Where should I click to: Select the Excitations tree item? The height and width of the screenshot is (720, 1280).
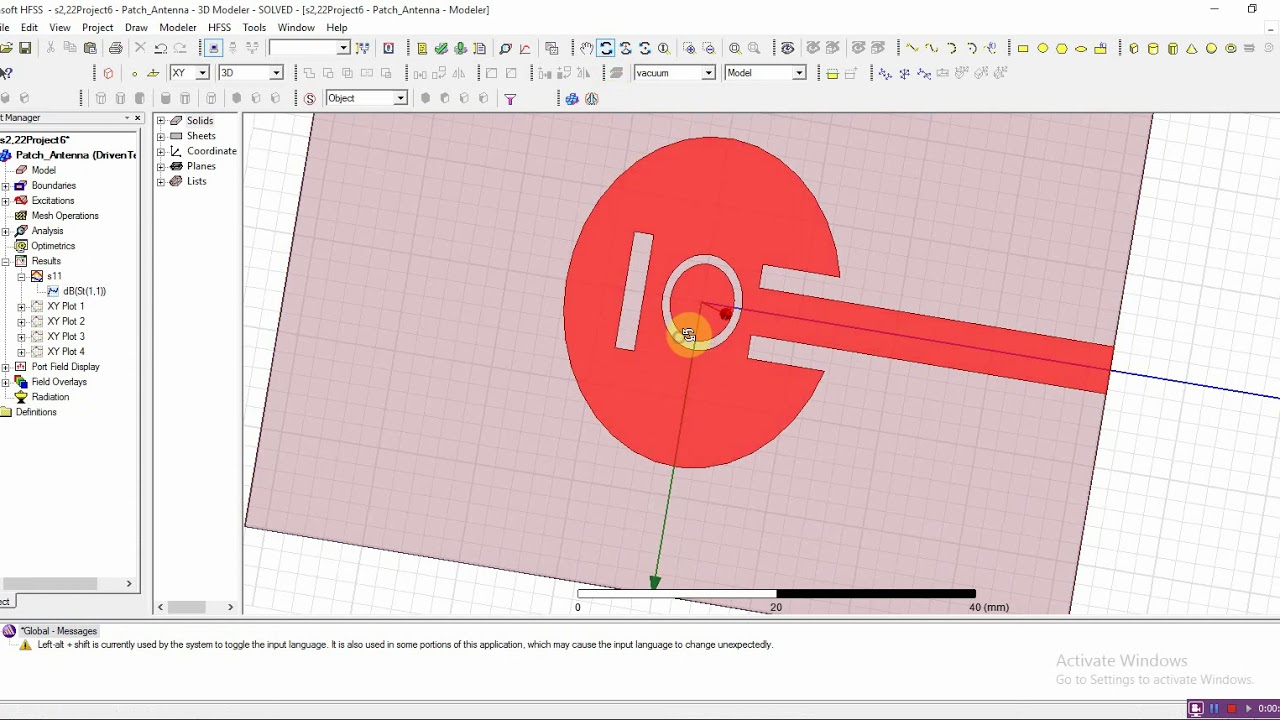tap(52, 201)
